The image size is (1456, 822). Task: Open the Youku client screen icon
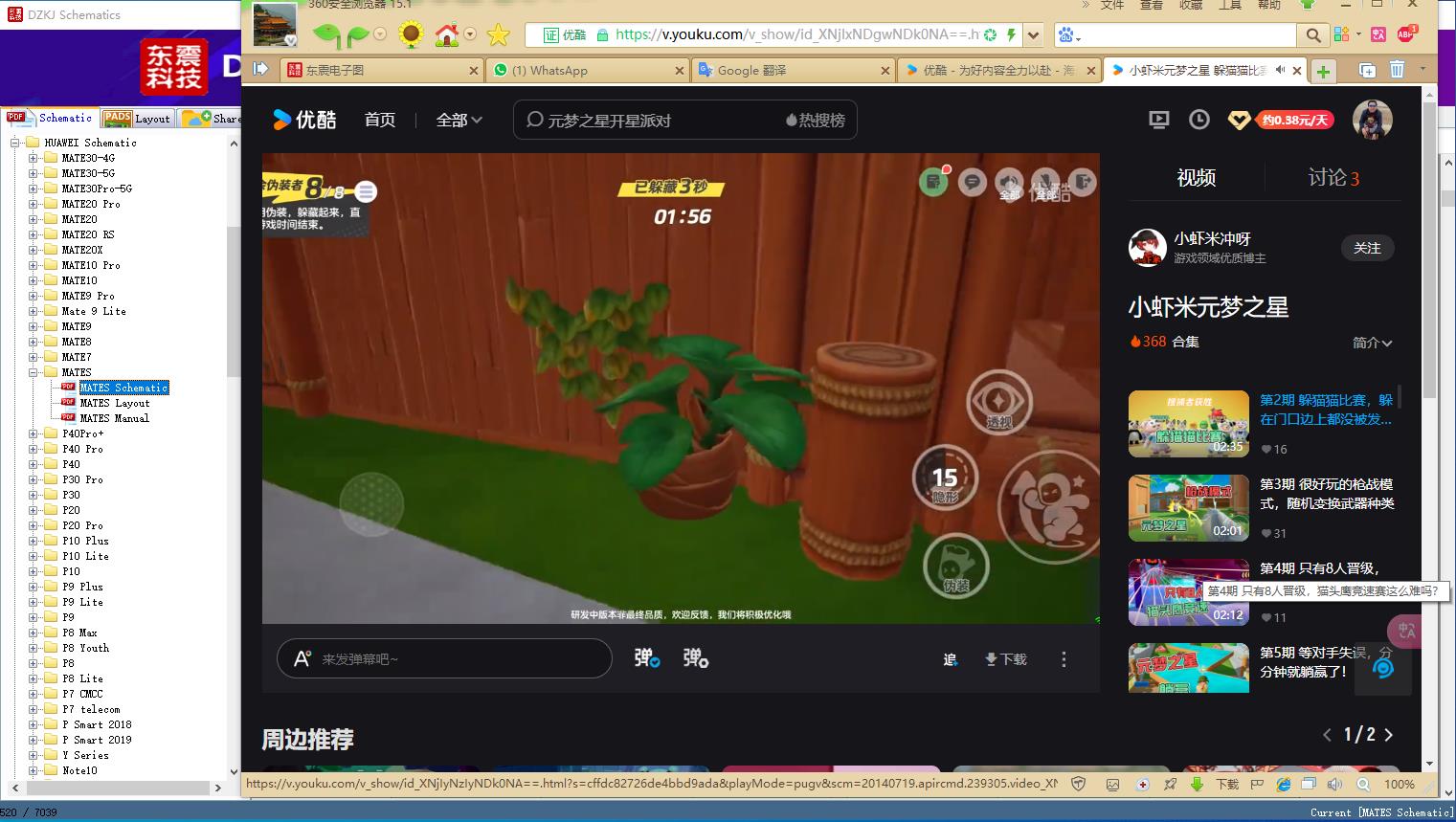point(1158,120)
